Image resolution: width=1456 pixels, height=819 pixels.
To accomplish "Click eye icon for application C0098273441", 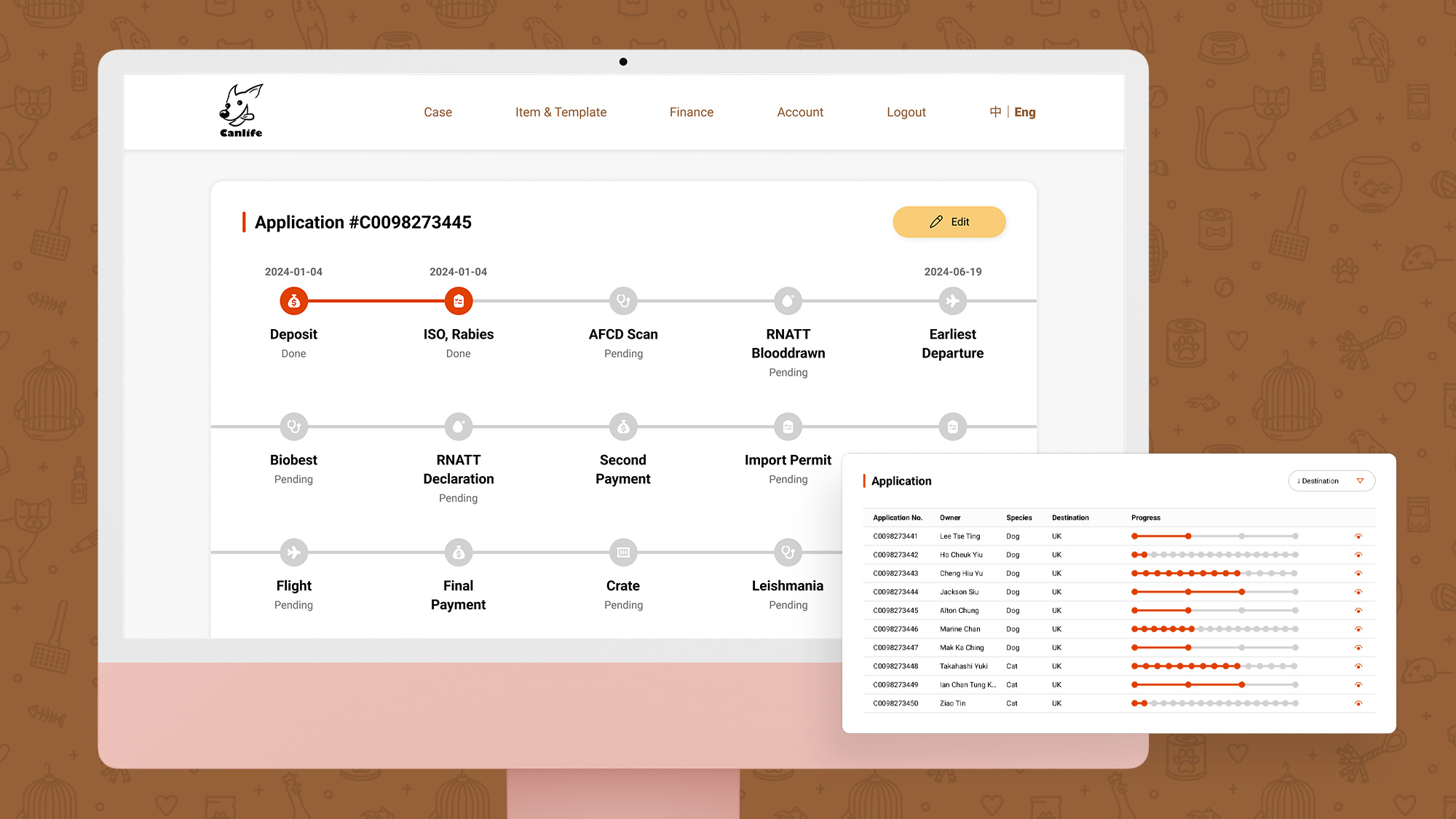I will [x=1358, y=537].
